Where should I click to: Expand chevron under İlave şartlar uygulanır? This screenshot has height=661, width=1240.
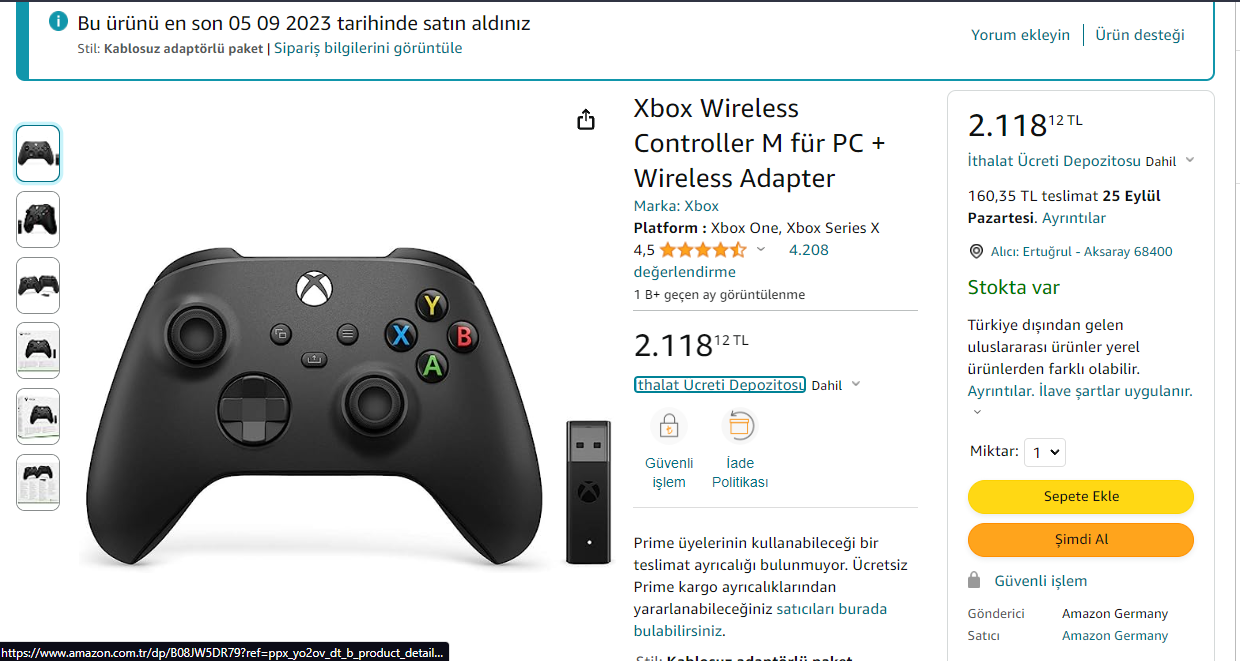pos(977,412)
